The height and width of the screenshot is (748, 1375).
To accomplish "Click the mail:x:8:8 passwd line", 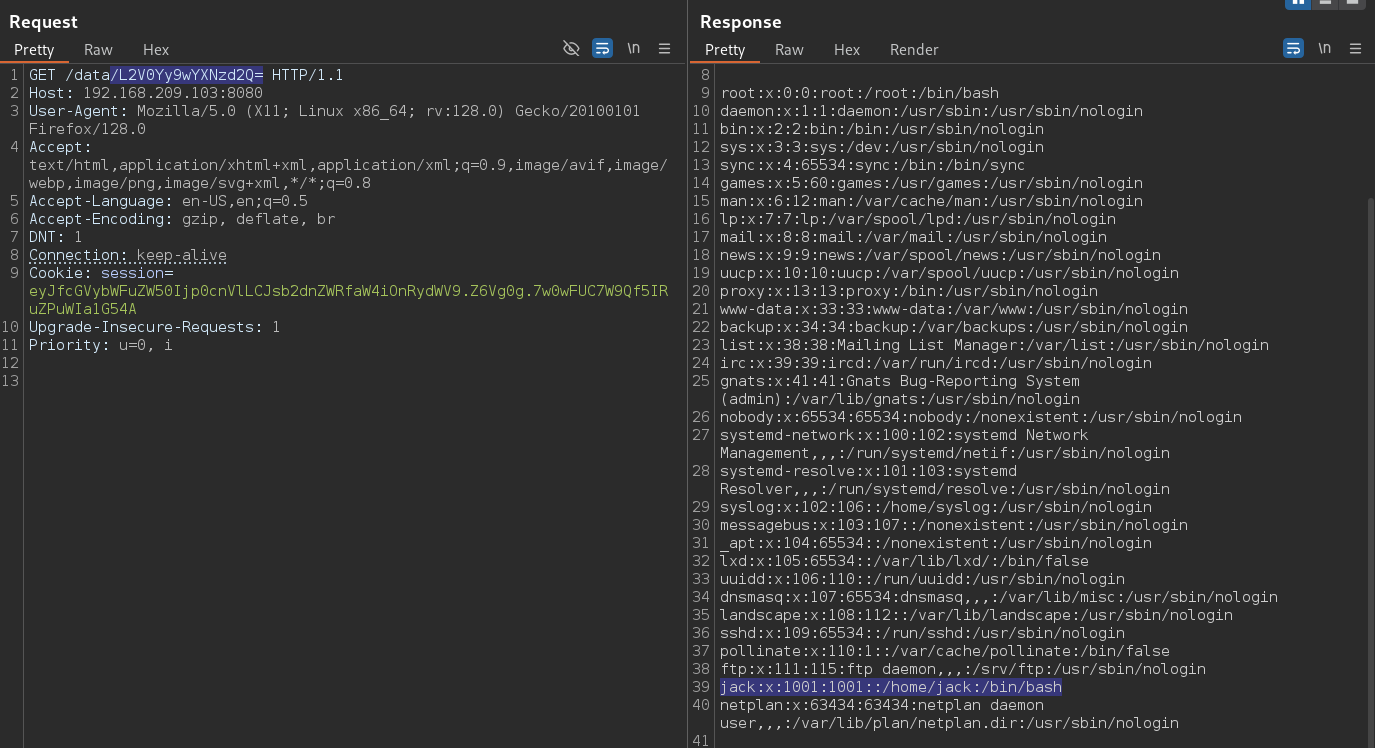I will pyautogui.click(x=913, y=237).
